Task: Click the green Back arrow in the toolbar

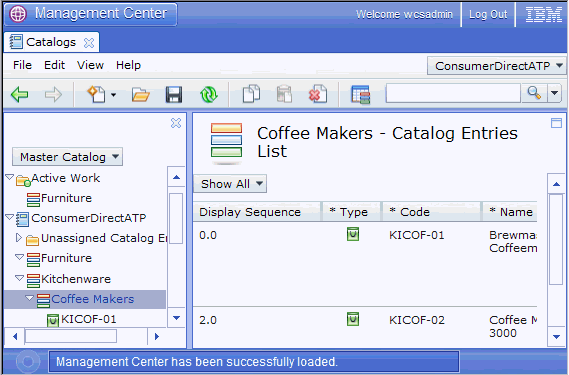Action: tap(20, 95)
